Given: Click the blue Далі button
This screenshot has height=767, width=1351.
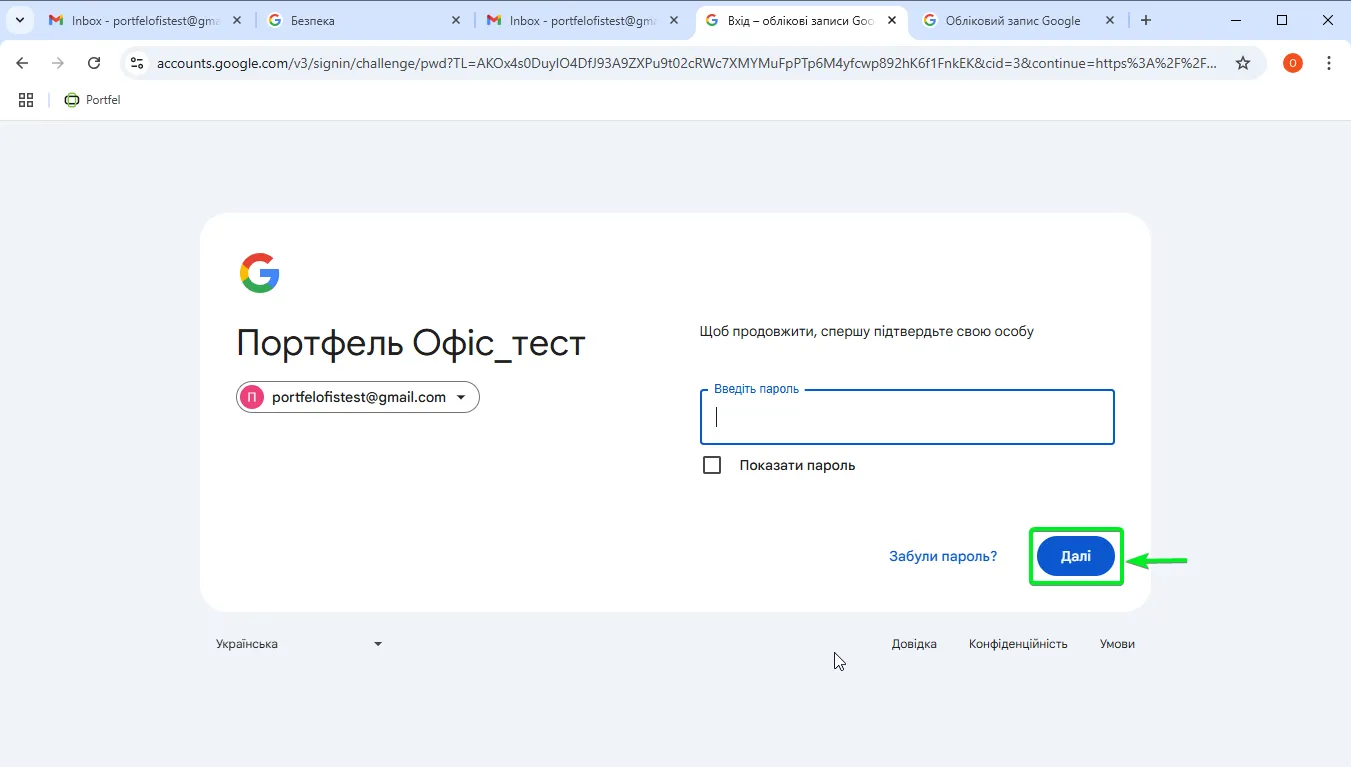Looking at the screenshot, I should 1075,556.
